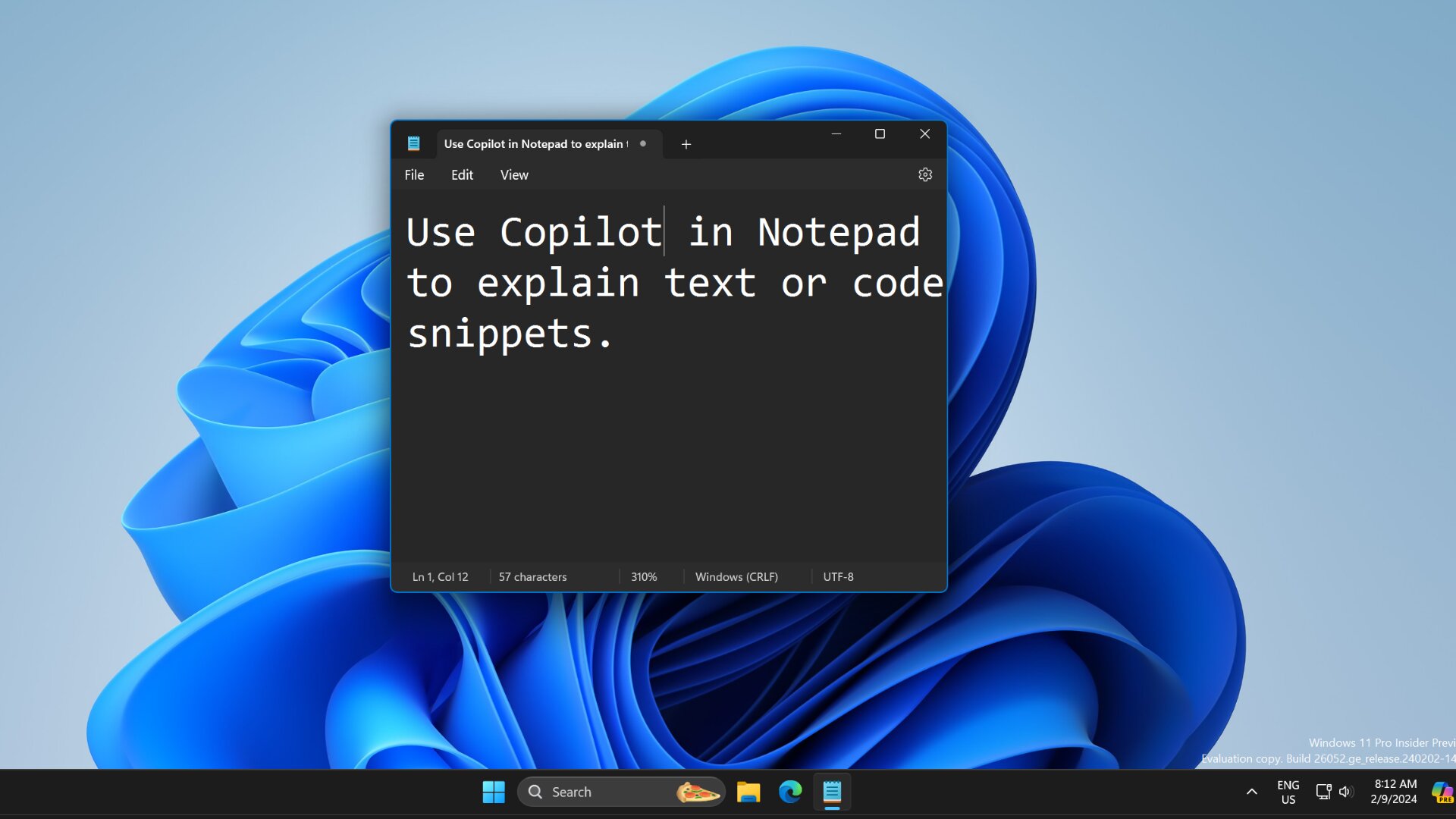
Task: Click the taskbar Search box
Action: tap(621, 792)
